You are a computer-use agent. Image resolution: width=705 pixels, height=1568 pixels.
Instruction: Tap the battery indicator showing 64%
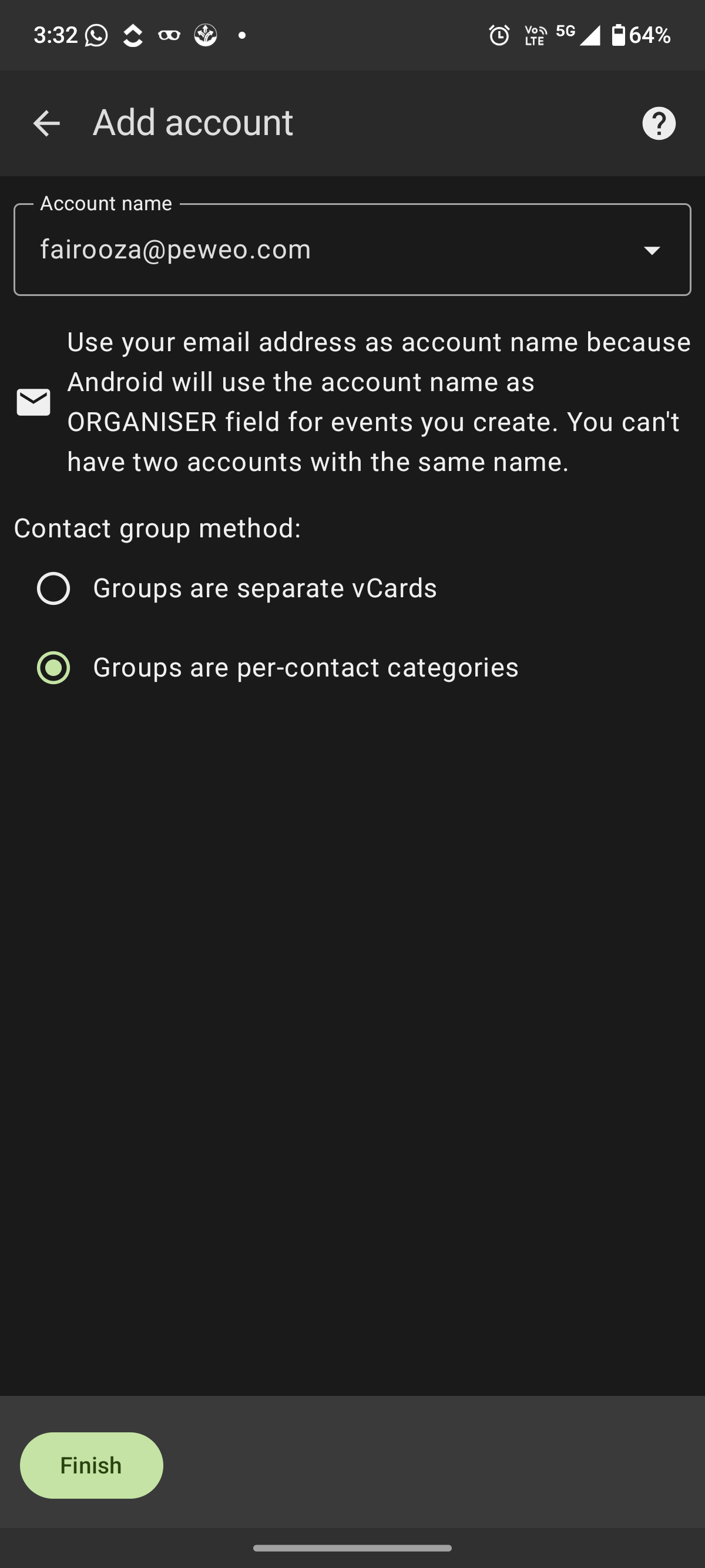coord(633,35)
